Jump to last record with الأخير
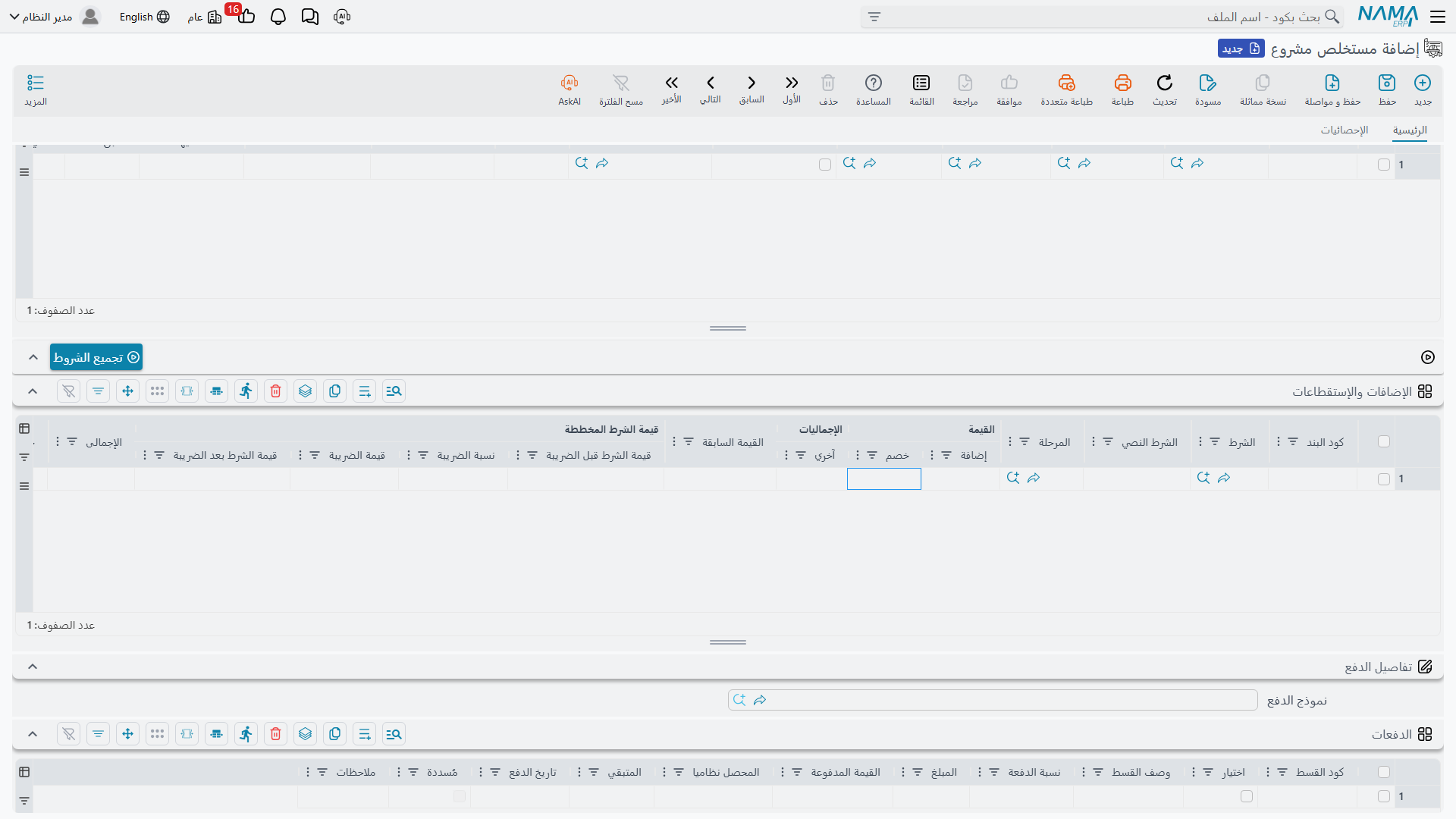 point(671,88)
